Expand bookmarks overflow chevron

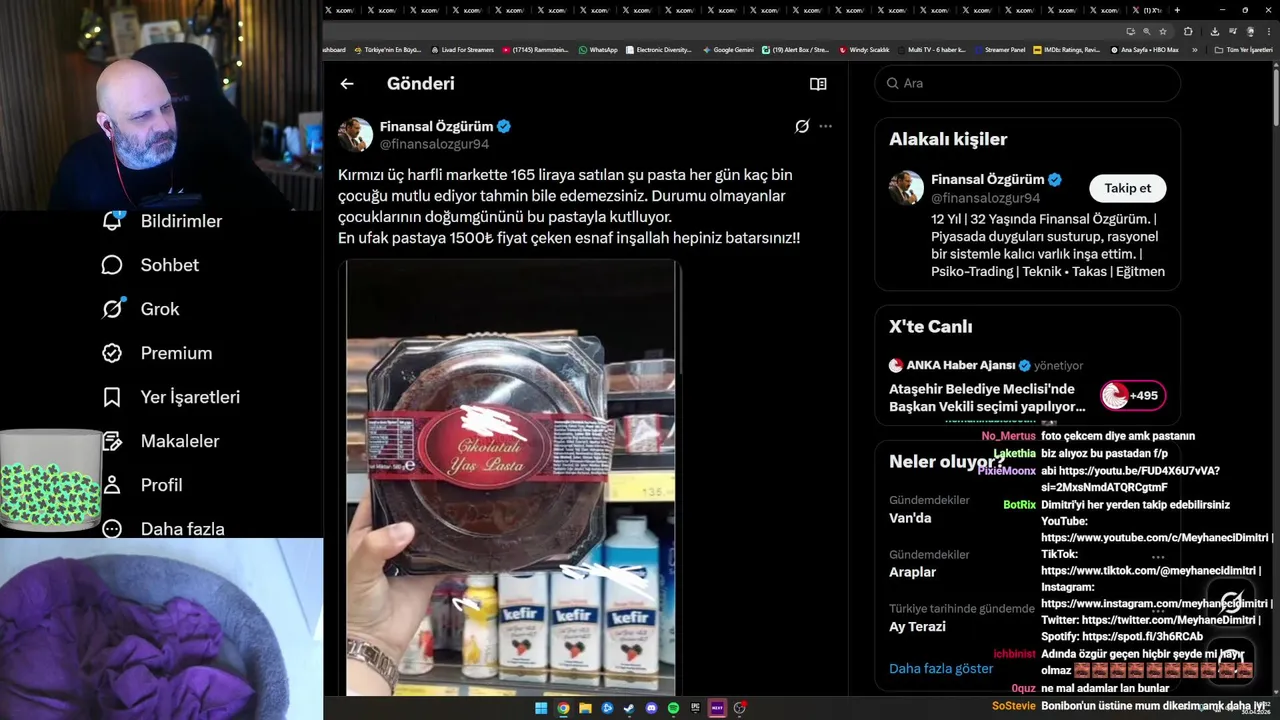[1194, 50]
